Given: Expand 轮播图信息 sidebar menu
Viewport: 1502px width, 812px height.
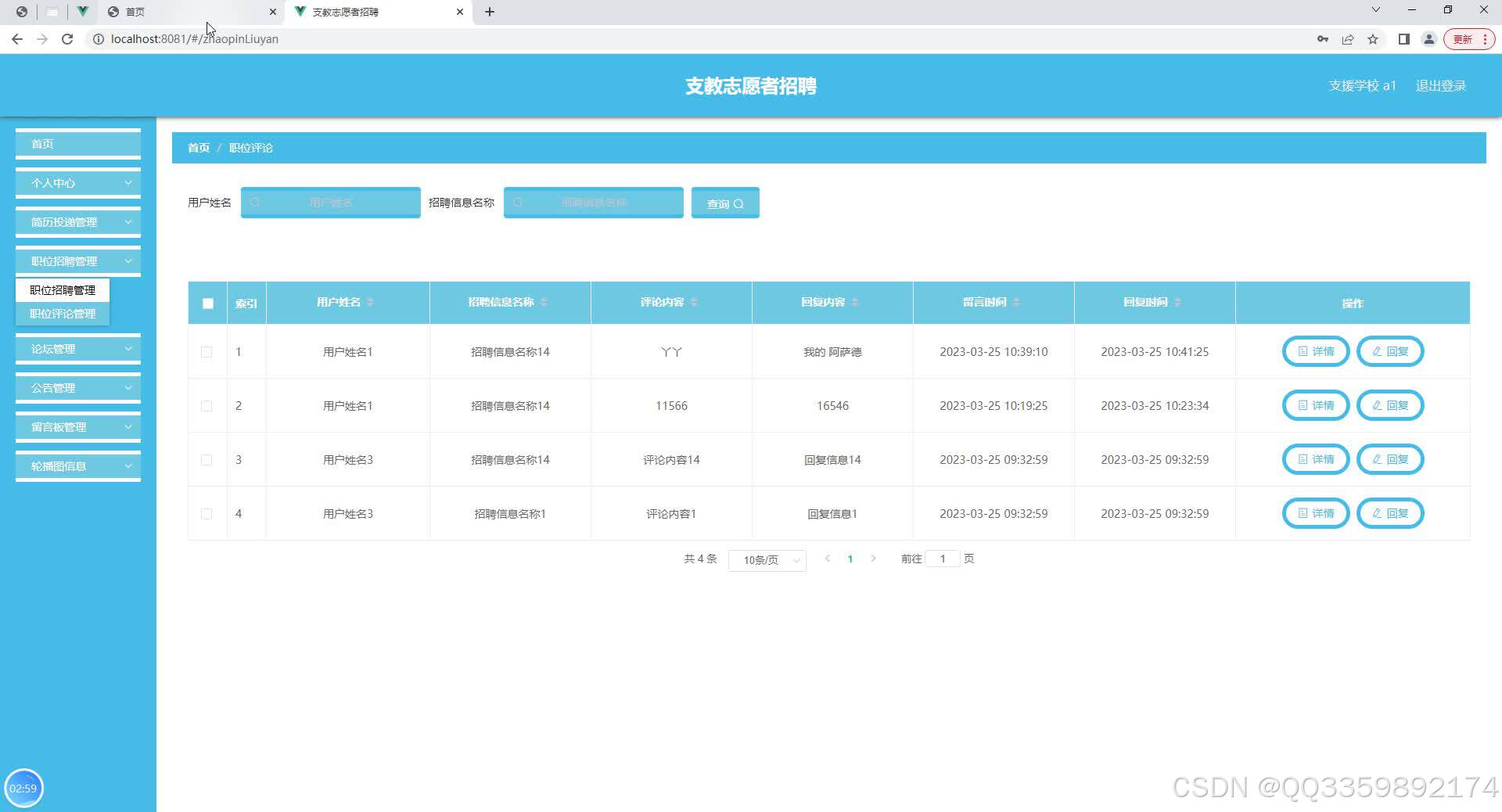Looking at the screenshot, I should click(x=78, y=466).
